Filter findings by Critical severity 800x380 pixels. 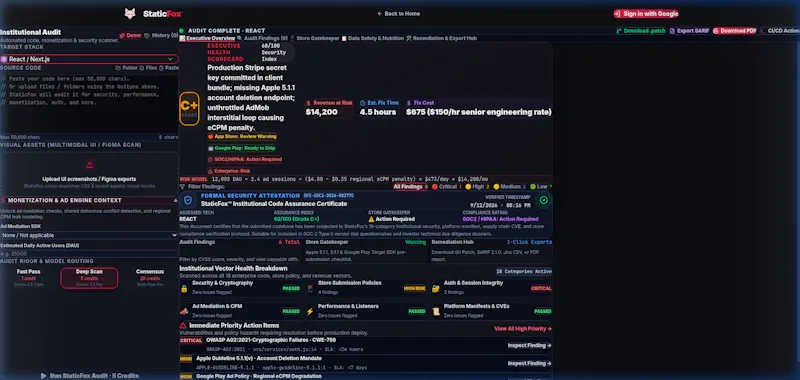click(447, 187)
